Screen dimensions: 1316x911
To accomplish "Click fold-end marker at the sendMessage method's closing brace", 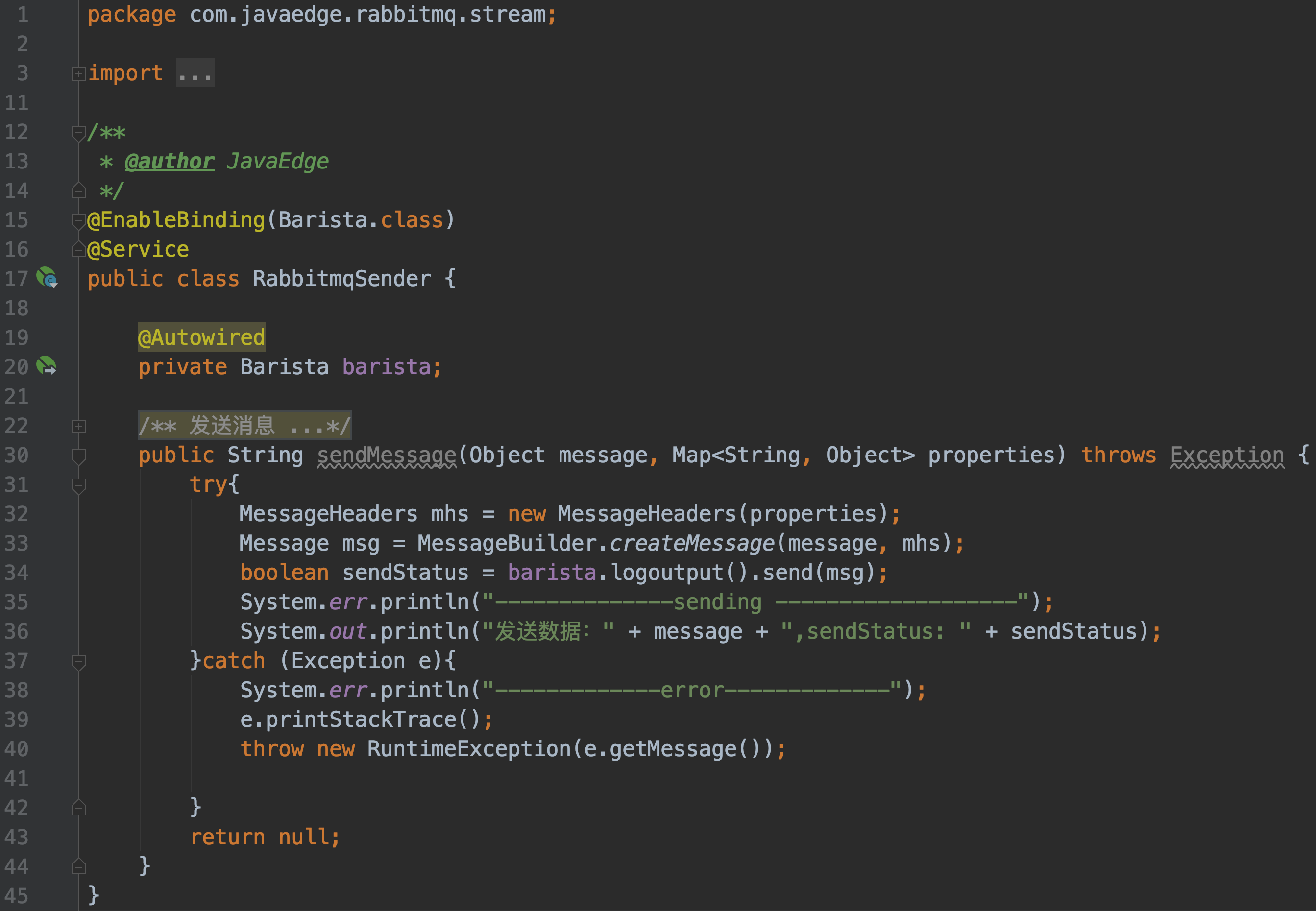I will pos(79,866).
